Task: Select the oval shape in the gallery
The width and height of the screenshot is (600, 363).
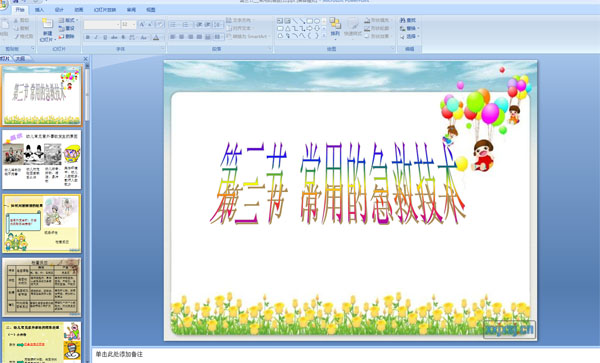Action: coord(316,21)
